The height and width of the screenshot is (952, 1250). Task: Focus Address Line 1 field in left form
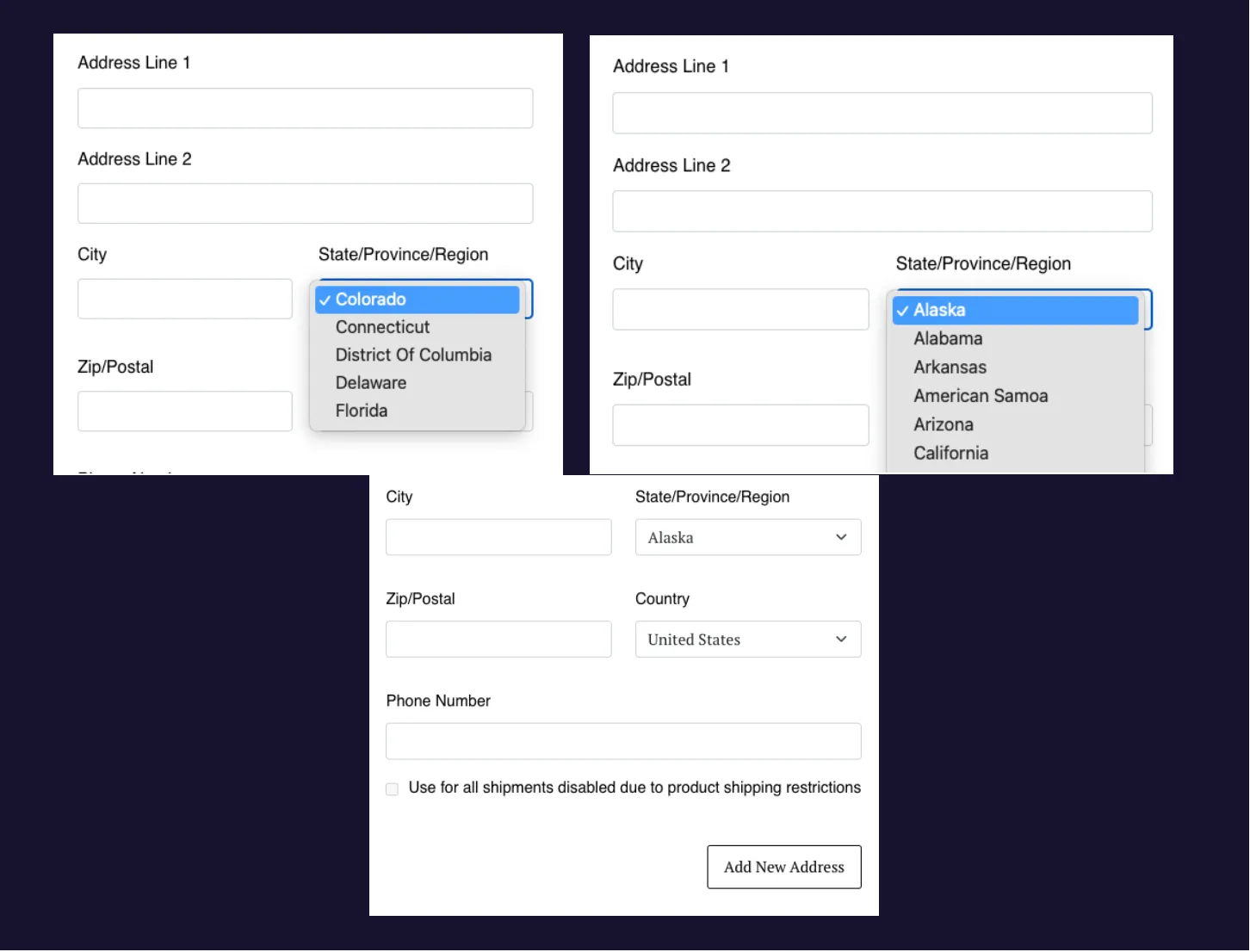(305, 108)
